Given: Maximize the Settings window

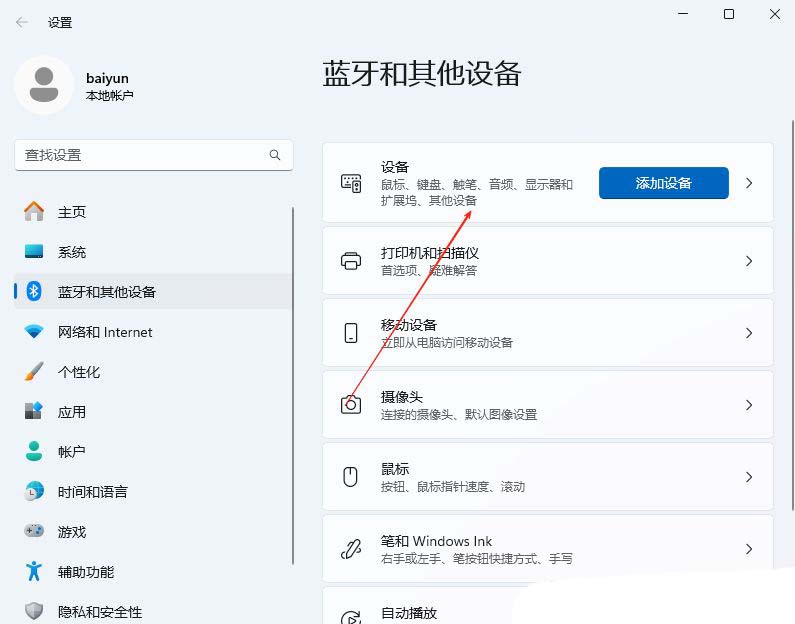Looking at the screenshot, I should (x=729, y=14).
